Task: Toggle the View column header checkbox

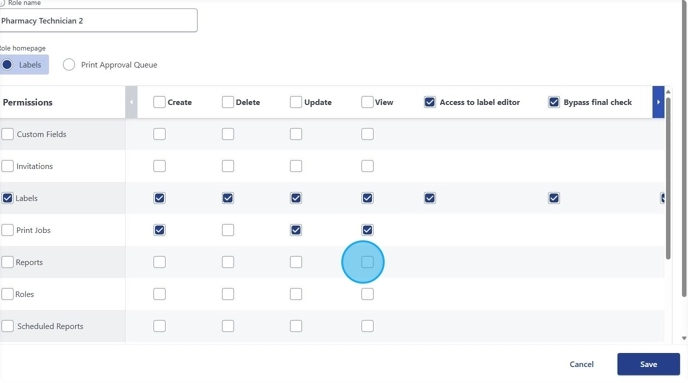Action: (x=367, y=102)
